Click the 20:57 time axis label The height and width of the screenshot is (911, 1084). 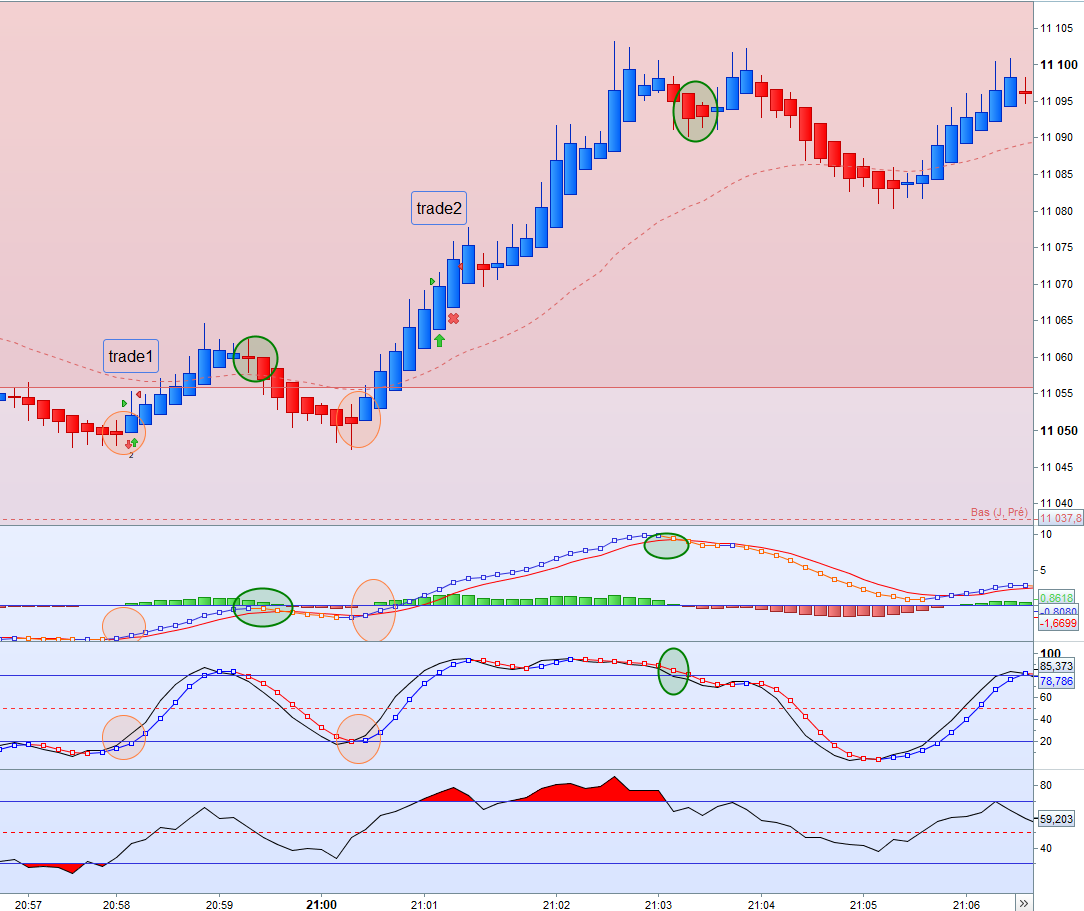[28, 905]
